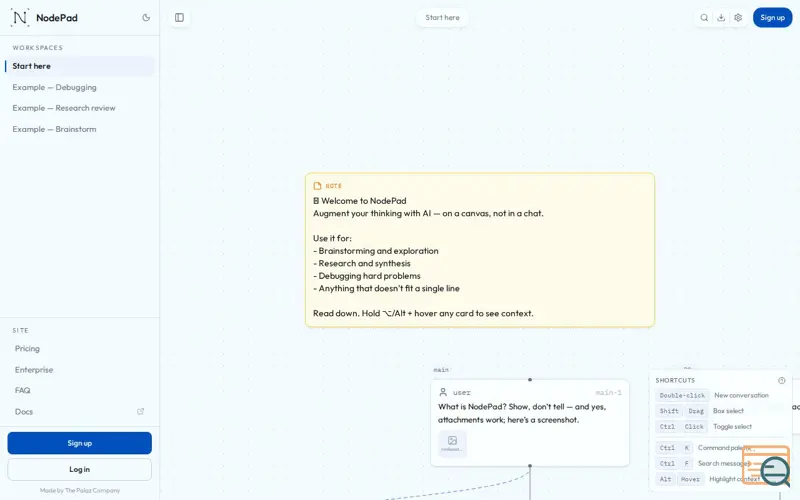The height and width of the screenshot is (500, 800).
Task: Click the SHORTCUTS panel heading
Action: click(675, 380)
